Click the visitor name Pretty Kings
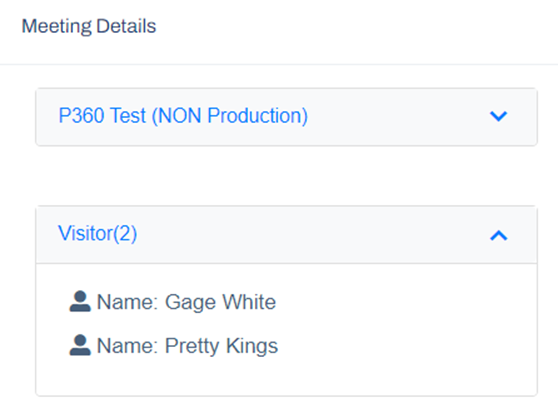 (221, 346)
